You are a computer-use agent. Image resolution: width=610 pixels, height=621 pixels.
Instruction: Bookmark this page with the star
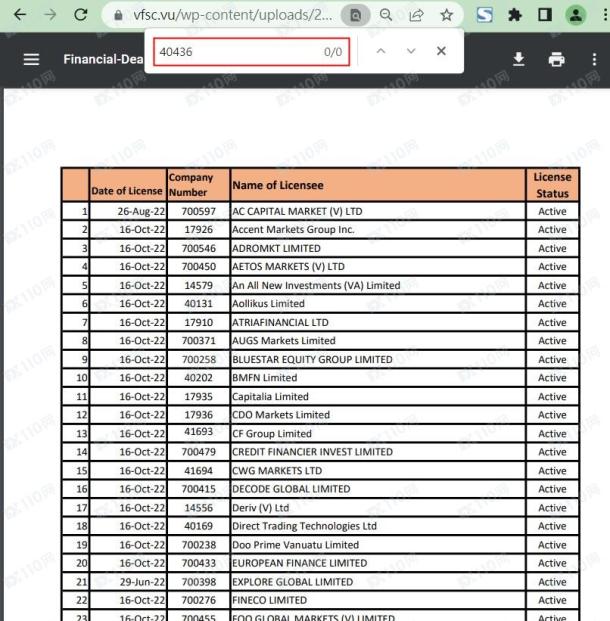click(446, 15)
